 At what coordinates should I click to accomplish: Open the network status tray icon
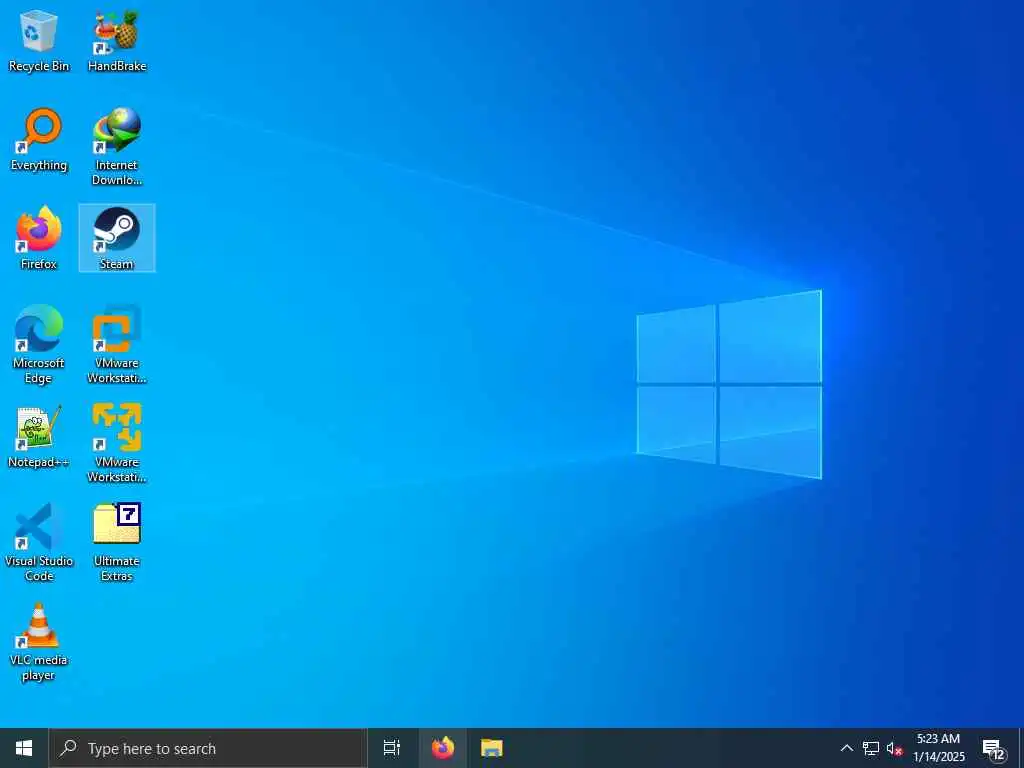pos(871,748)
